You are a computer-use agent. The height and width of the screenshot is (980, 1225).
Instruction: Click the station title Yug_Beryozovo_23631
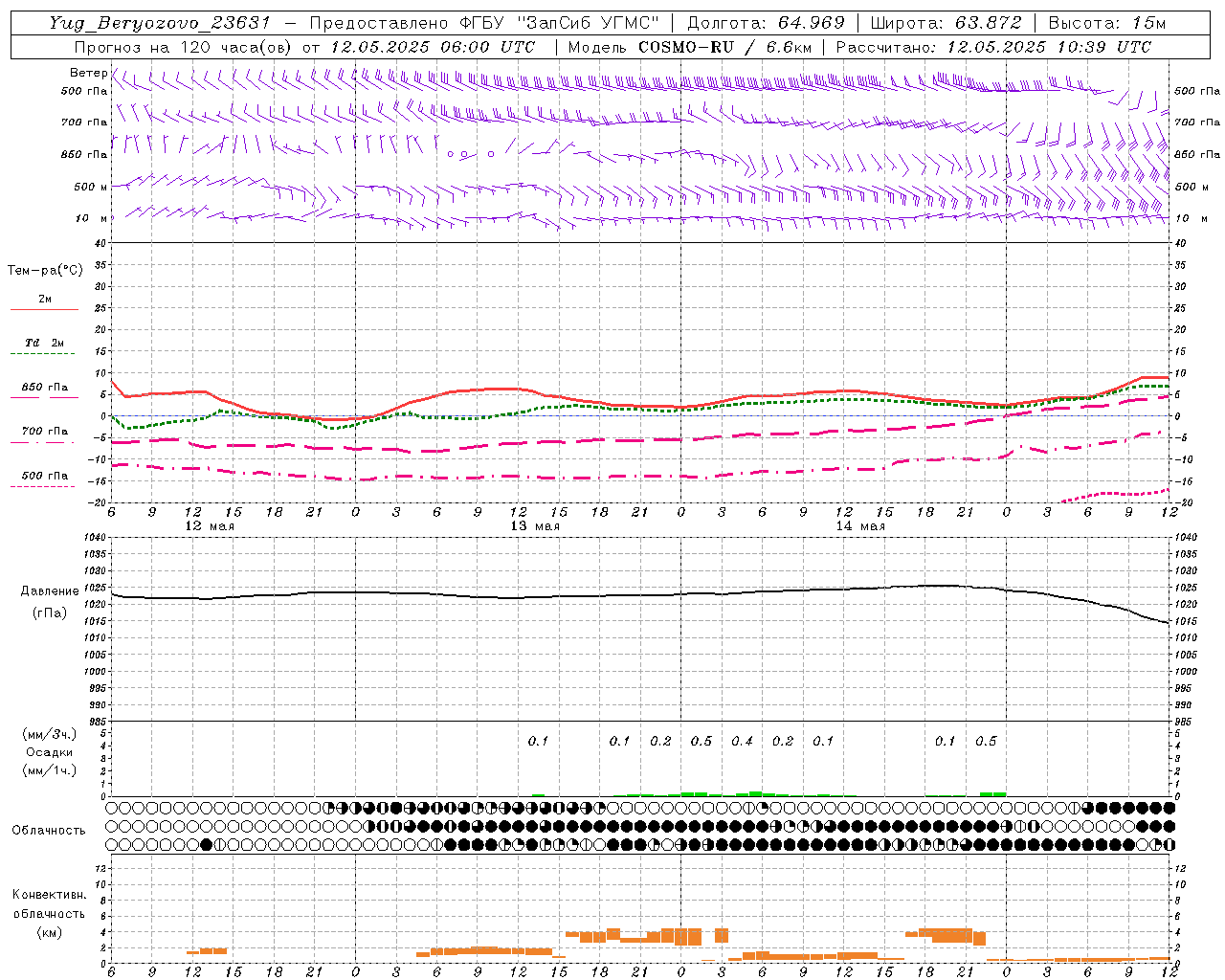[x=160, y=23]
